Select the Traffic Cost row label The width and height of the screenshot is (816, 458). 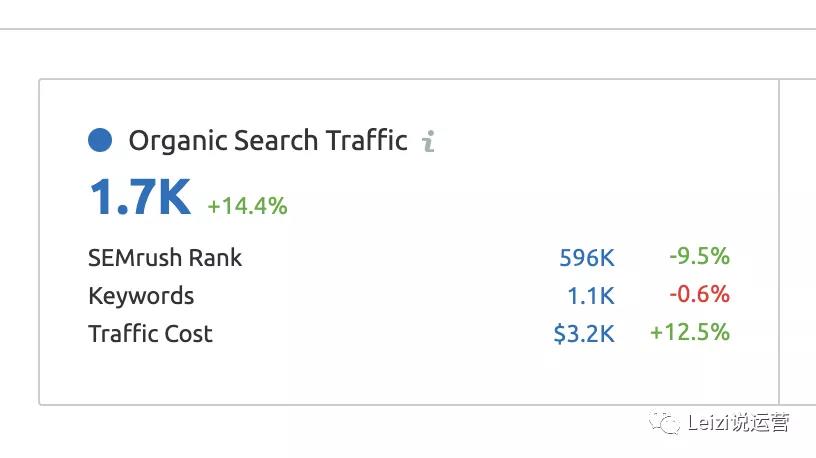click(150, 334)
